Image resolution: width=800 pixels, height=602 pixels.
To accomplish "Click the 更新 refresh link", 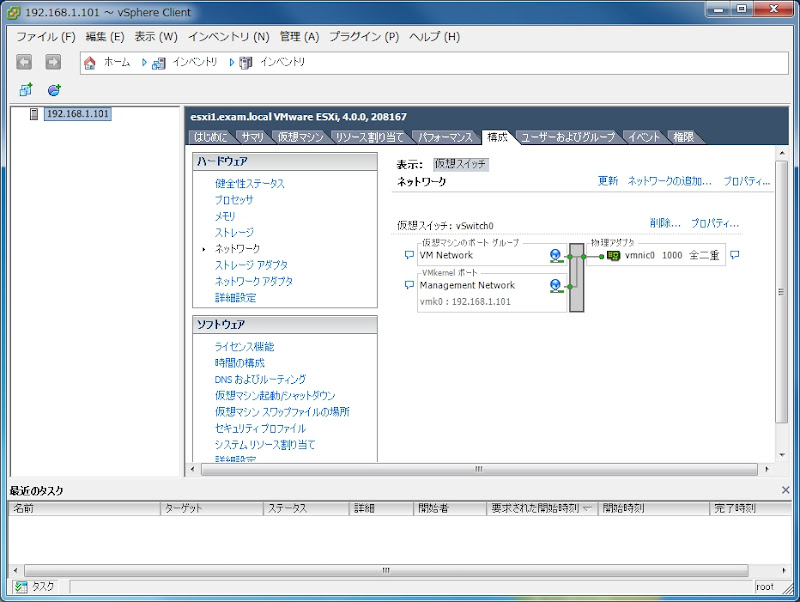I will pos(608,181).
